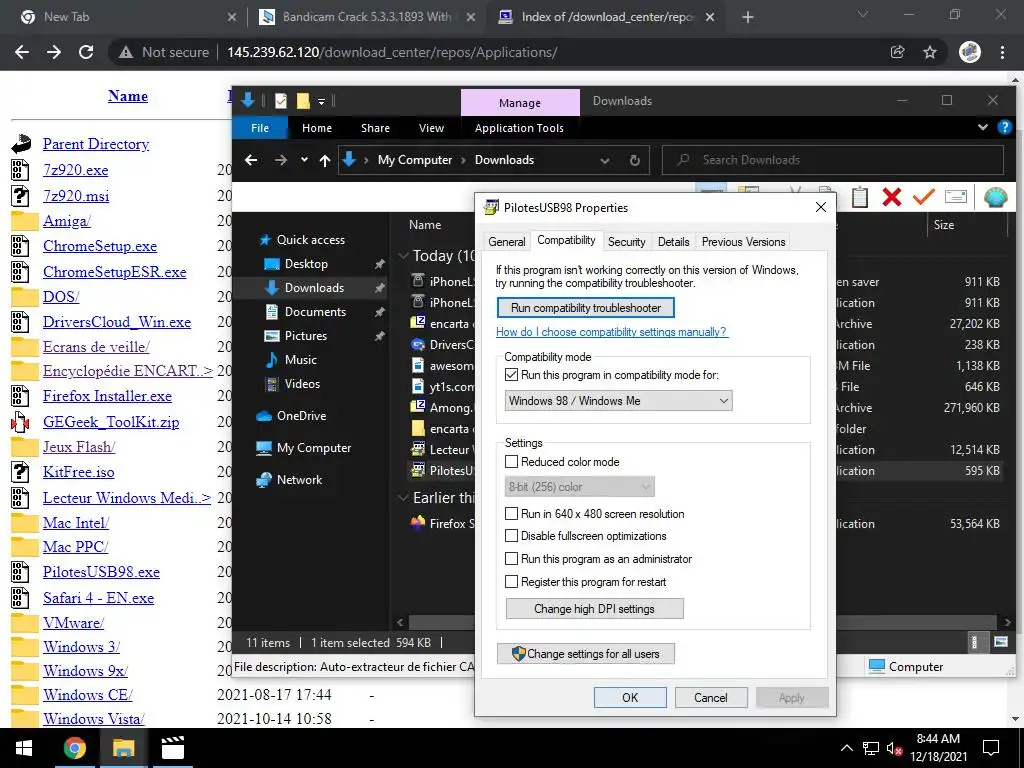
Task: Click Change high DPI settings button
Action: click(x=594, y=609)
